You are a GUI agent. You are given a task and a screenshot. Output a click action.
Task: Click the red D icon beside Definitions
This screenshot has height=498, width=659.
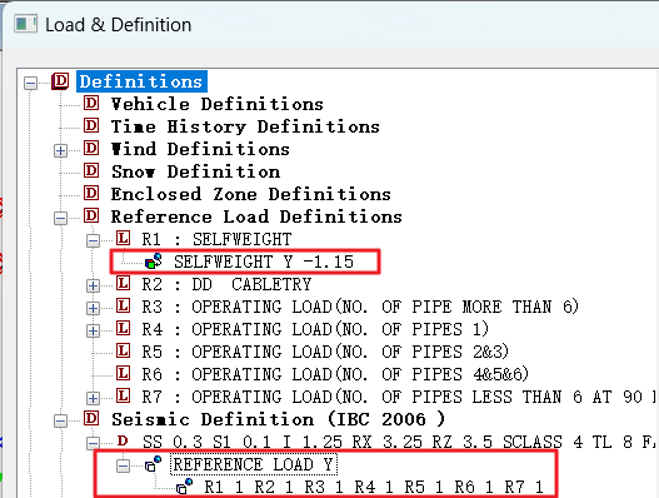coord(60,81)
